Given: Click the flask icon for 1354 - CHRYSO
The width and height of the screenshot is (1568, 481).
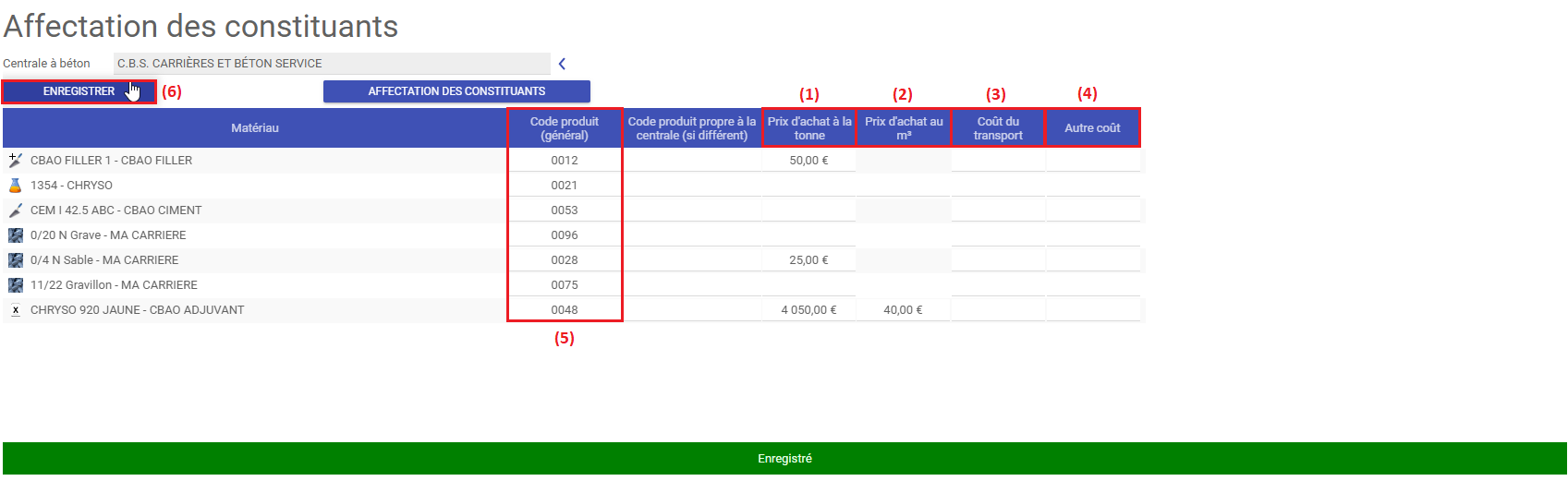Looking at the screenshot, I should click(x=15, y=185).
